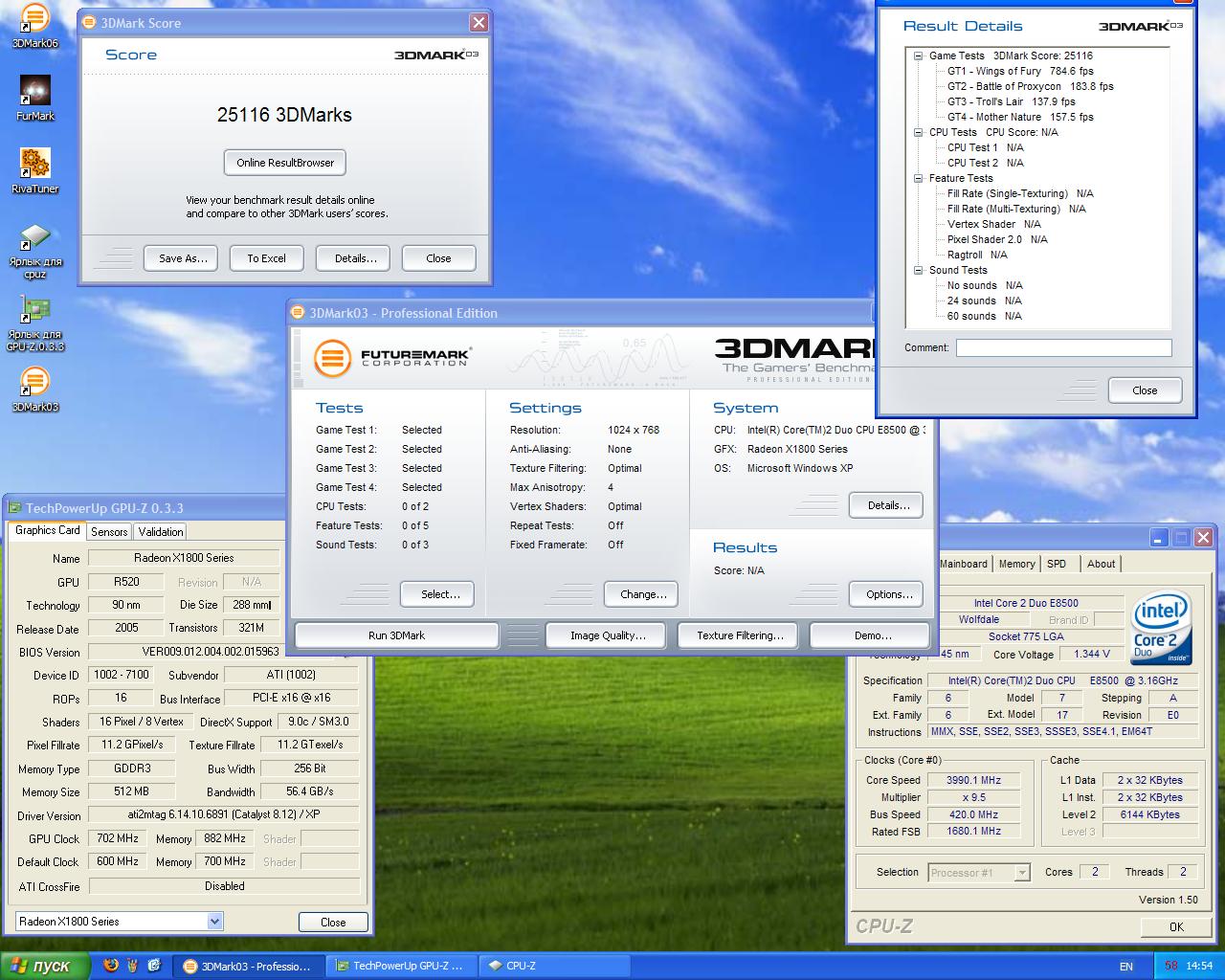The width and height of the screenshot is (1225, 980).
Task: Select GT2 - Battle of Proxycon result row
Action: pos(1031,86)
